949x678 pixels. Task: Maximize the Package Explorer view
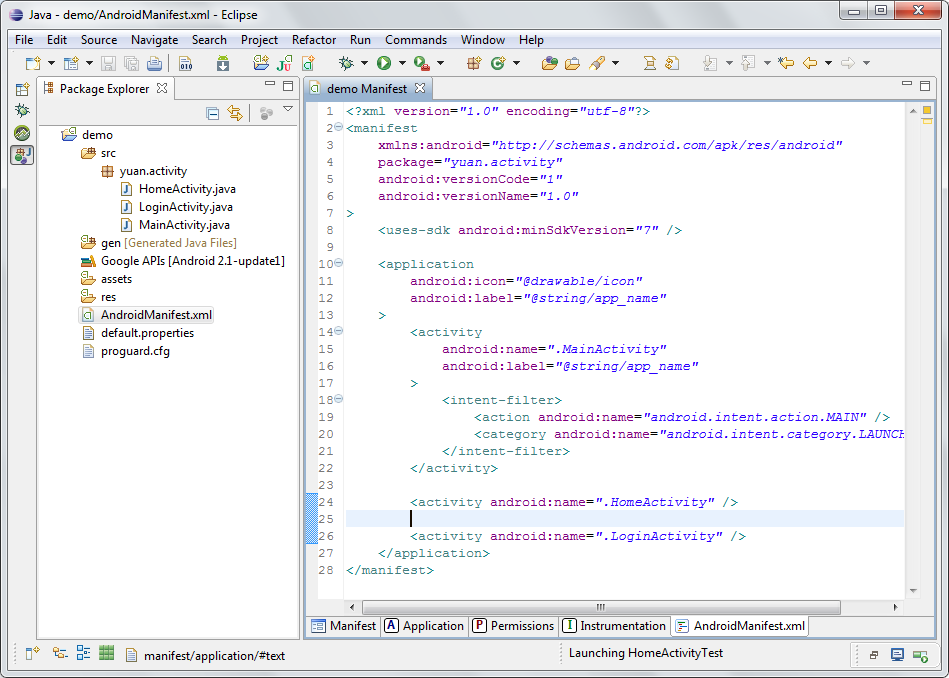point(288,86)
